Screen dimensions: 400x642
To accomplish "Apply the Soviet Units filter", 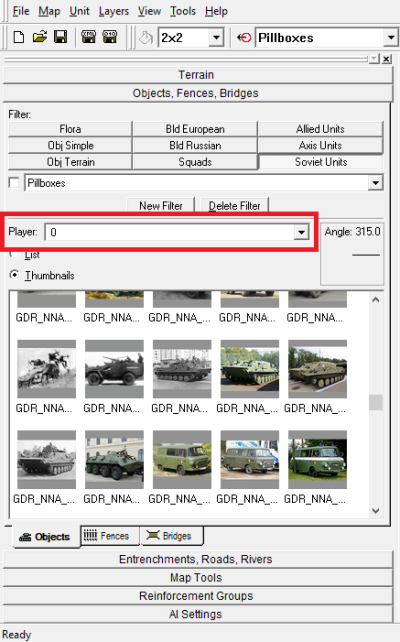I will pyautogui.click(x=321, y=162).
